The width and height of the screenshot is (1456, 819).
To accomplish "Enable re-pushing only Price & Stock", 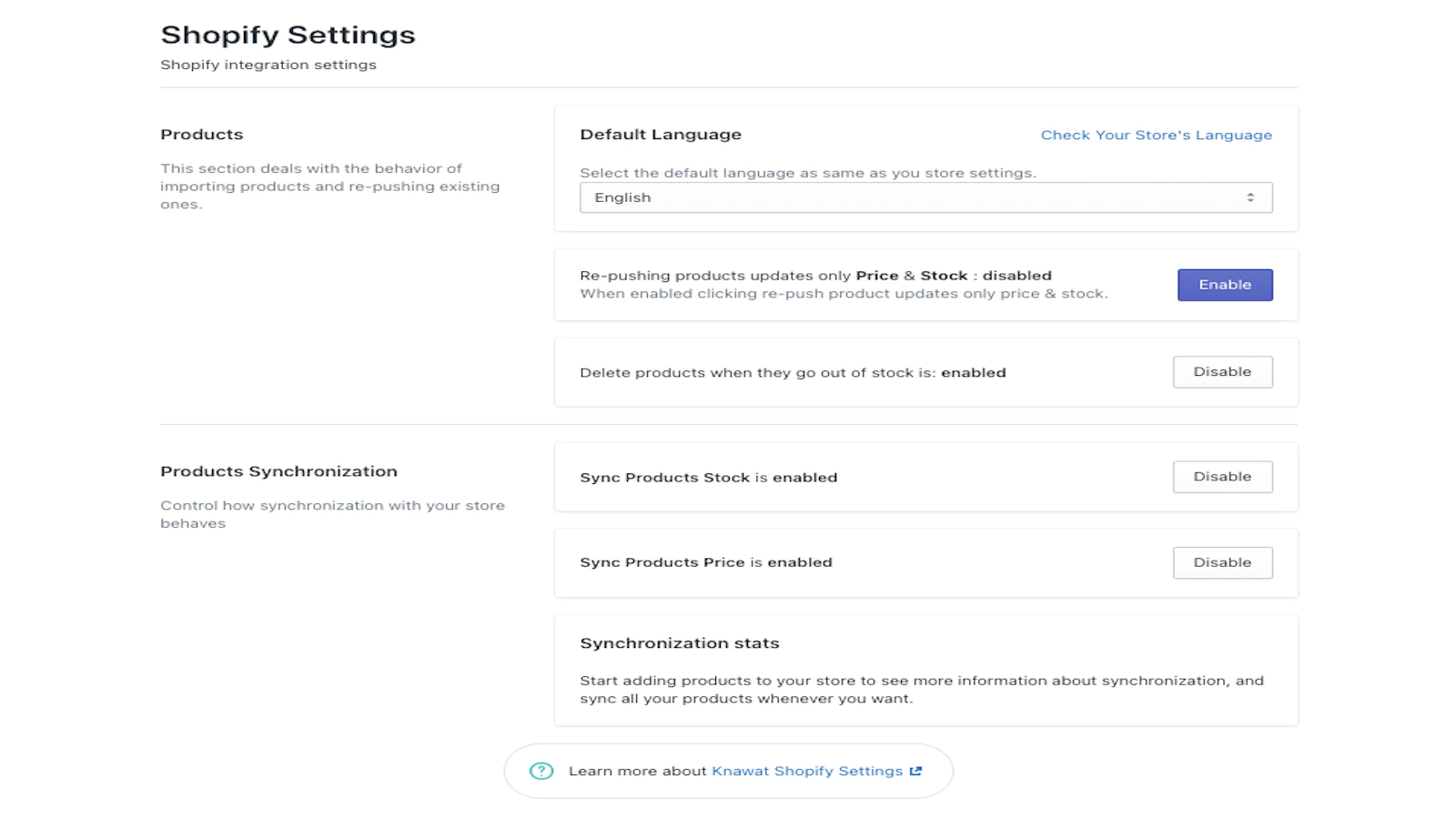I will point(1225,285).
